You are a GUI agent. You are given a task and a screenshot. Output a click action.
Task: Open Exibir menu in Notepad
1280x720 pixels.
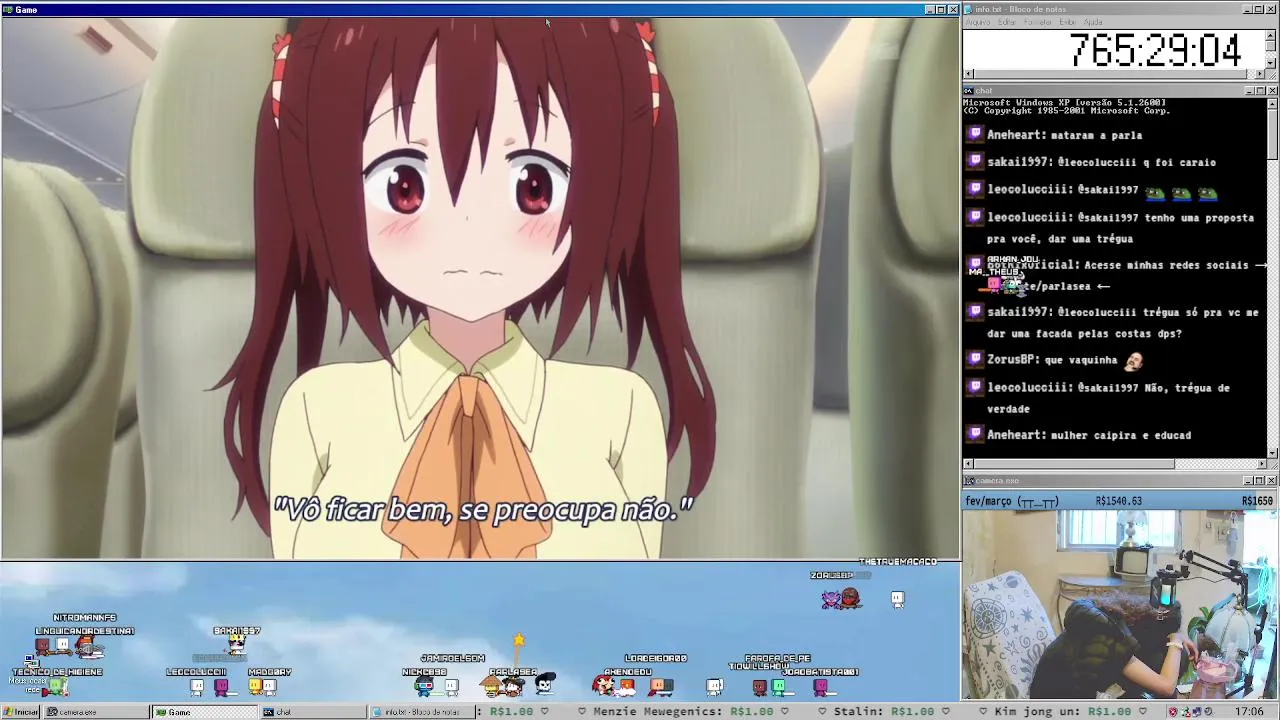tap(1068, 22)
